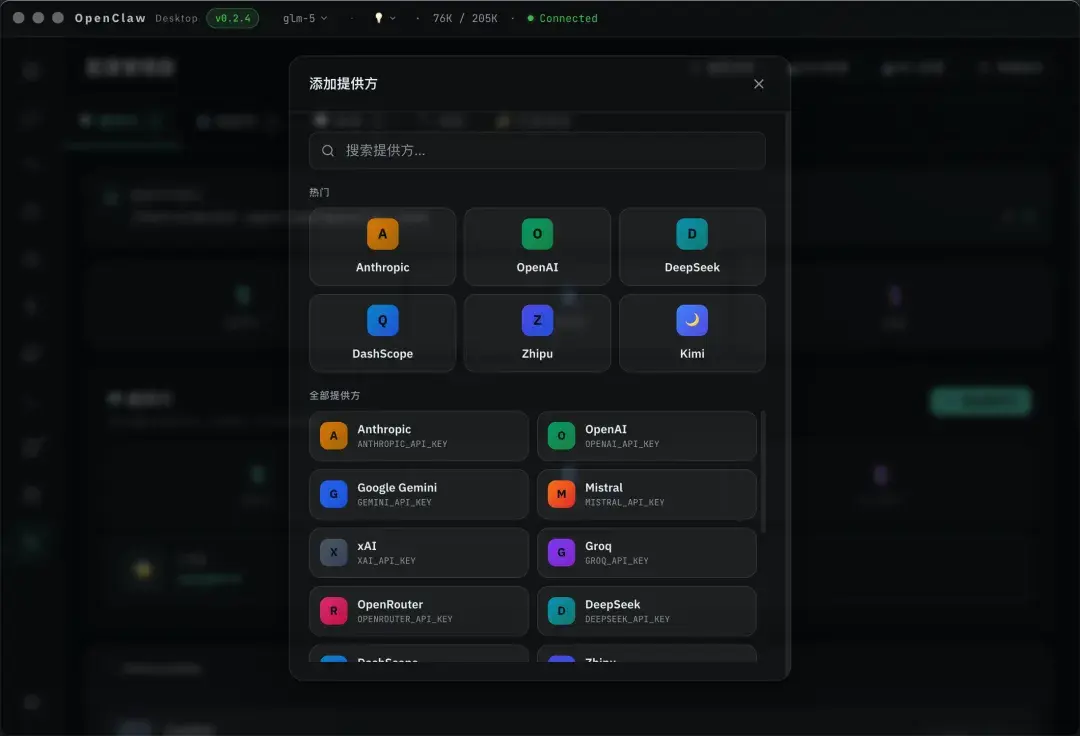Open Google Gemini provider row
Image resolution: width=1080 pixels, height=736 pixels.
point(419,494)
